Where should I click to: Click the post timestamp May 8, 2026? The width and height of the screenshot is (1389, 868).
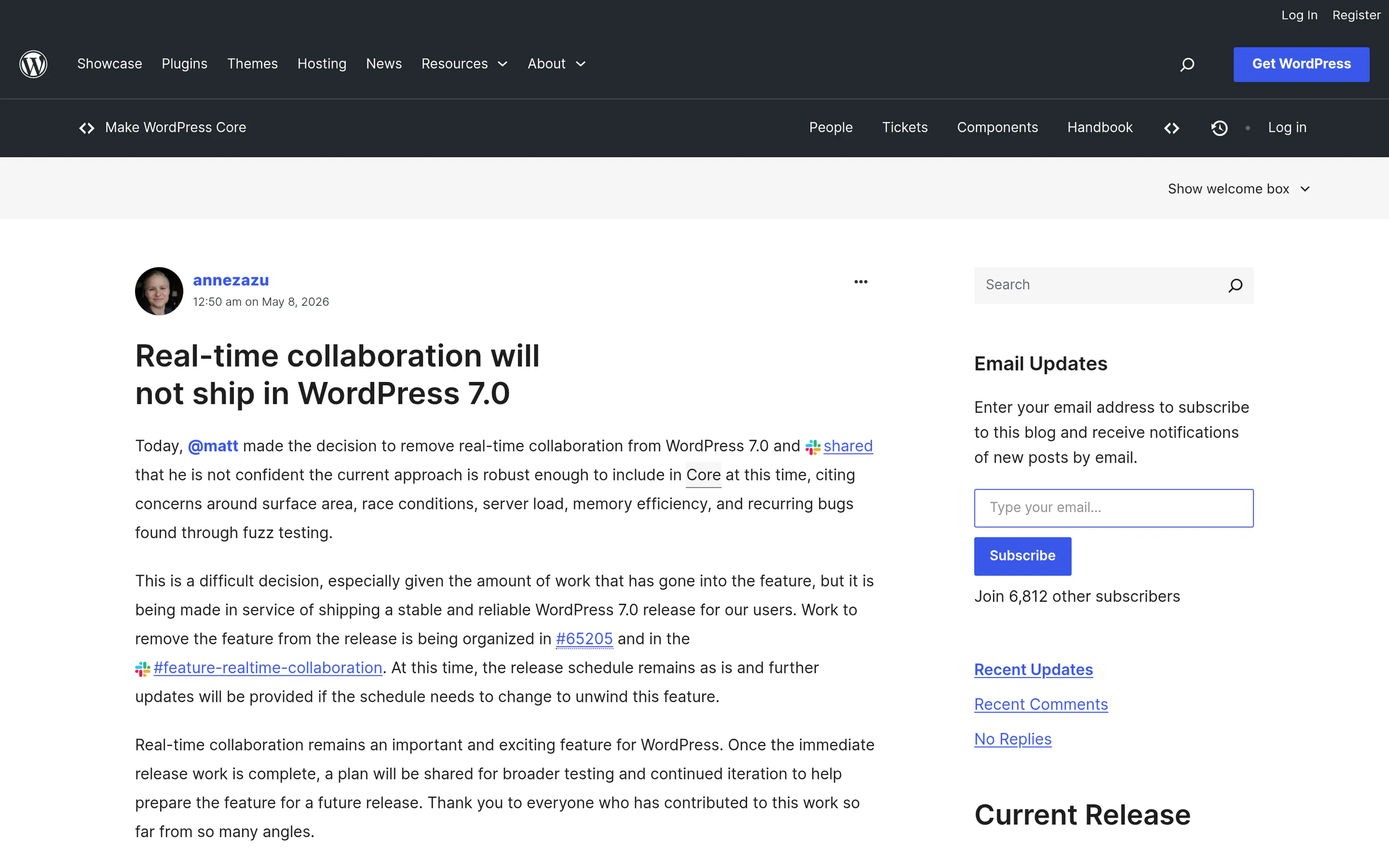click(260, 302)
